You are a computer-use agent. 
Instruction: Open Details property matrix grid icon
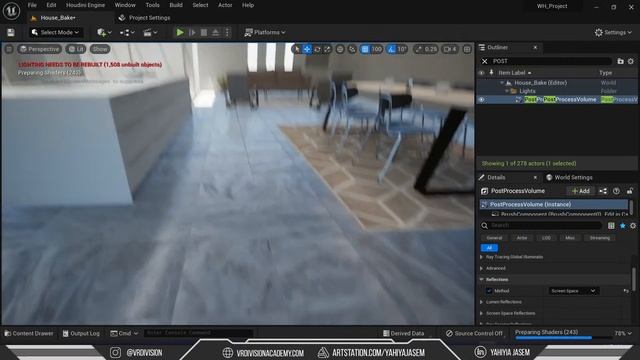tap(611, 225)
